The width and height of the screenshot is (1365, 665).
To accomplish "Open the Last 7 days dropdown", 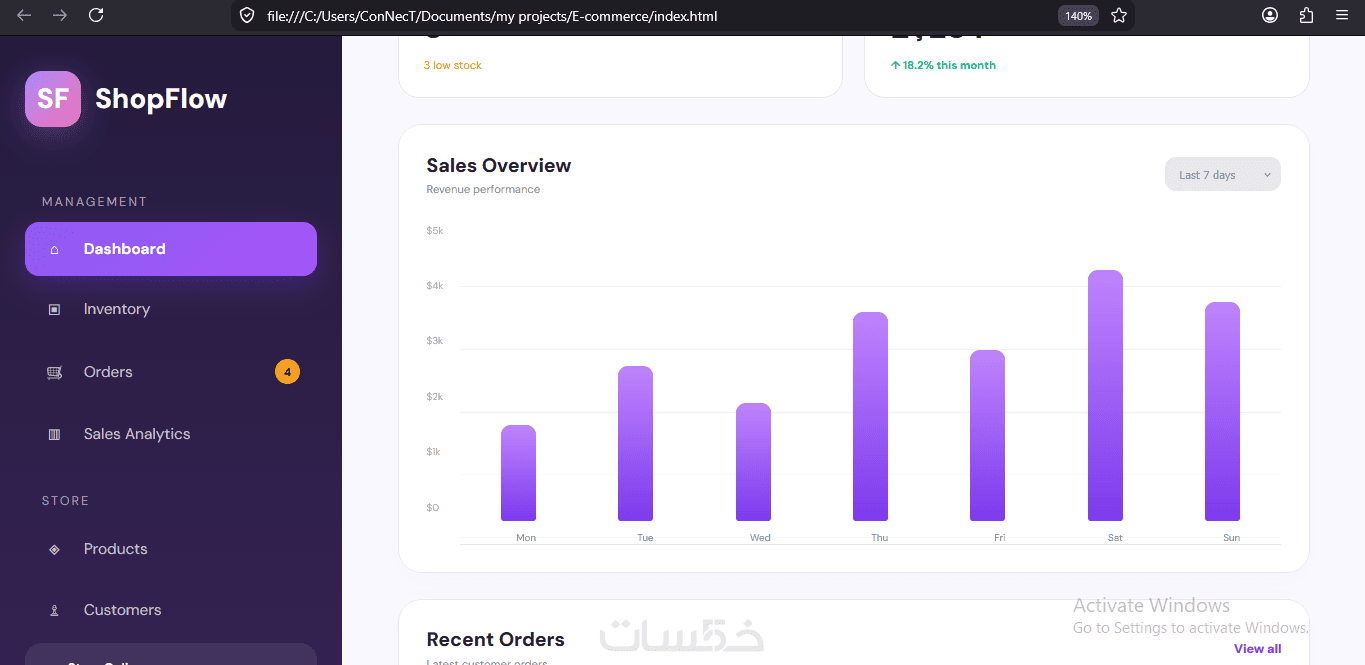I will (x=1222, y=175).
